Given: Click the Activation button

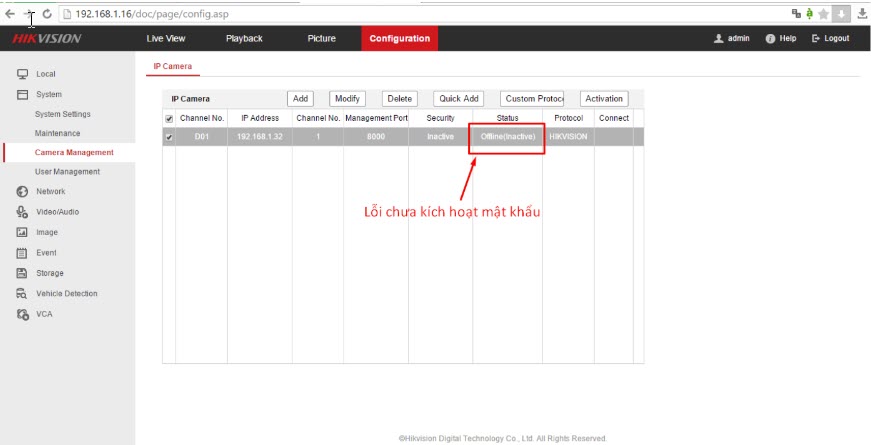Looking at the screenshot, I should point(604,99).
